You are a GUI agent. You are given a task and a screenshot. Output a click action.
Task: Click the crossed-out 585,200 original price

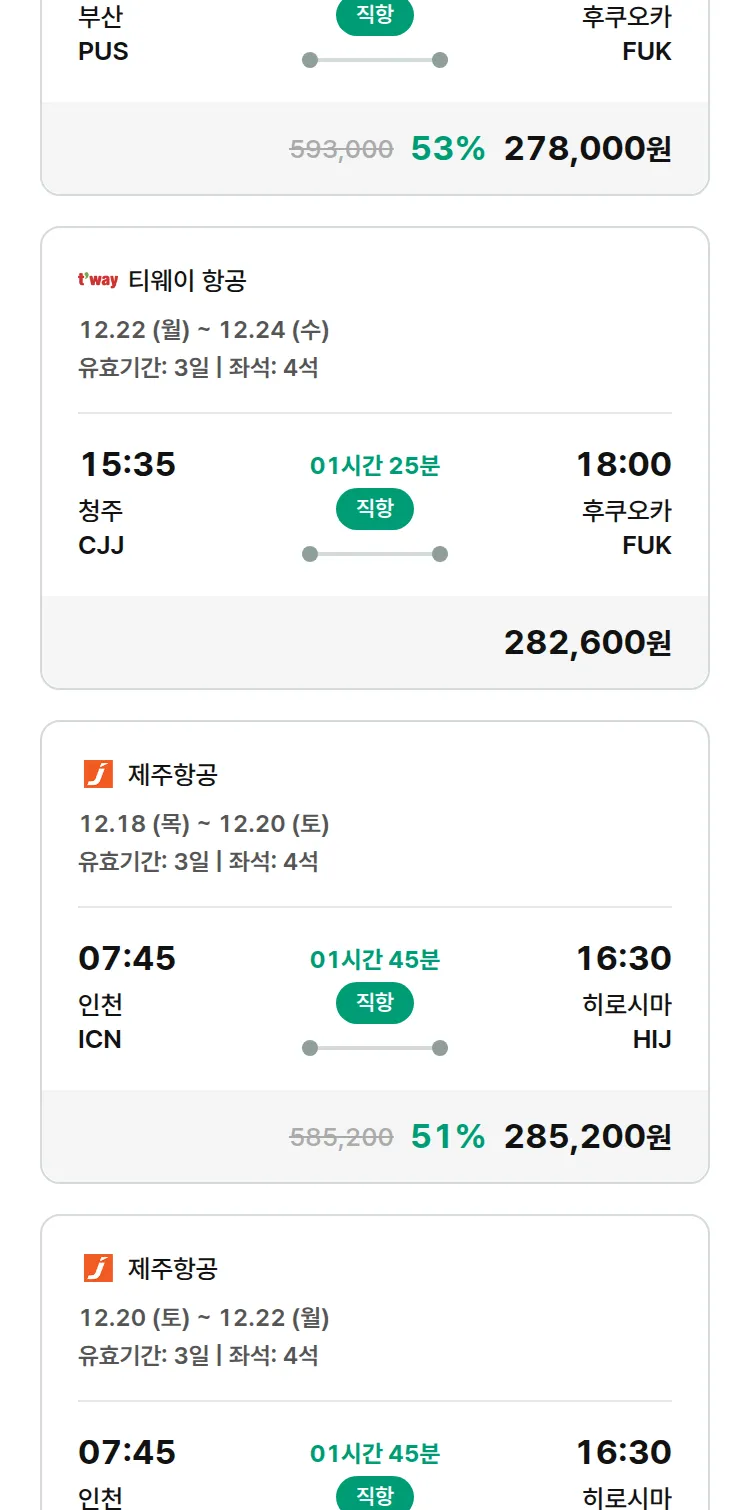click(341, 1137)
